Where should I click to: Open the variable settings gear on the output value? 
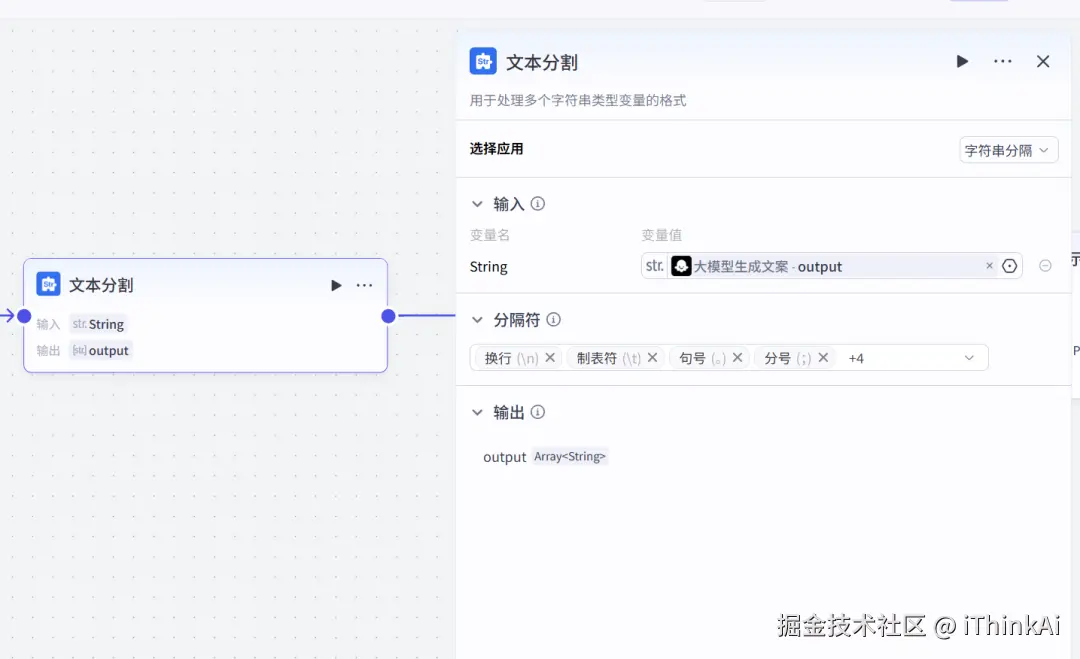coord(1010,266)
